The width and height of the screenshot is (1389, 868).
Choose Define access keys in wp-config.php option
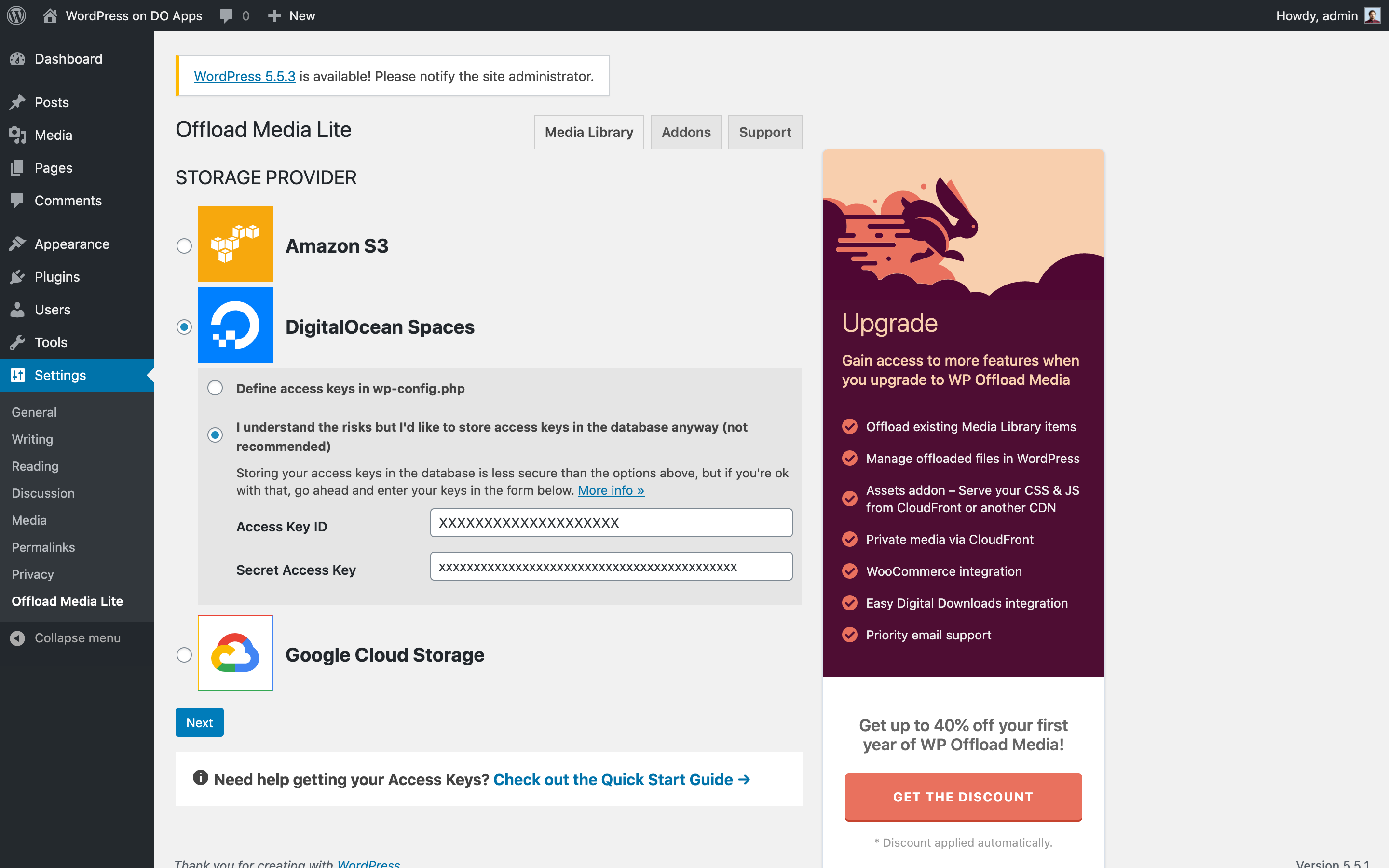215,388
